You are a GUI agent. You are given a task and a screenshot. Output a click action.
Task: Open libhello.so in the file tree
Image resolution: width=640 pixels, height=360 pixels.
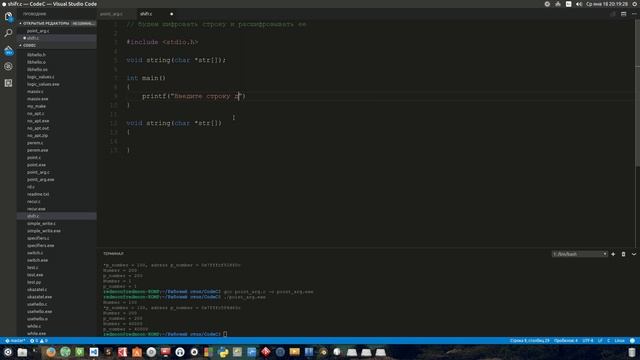(37, 69)
